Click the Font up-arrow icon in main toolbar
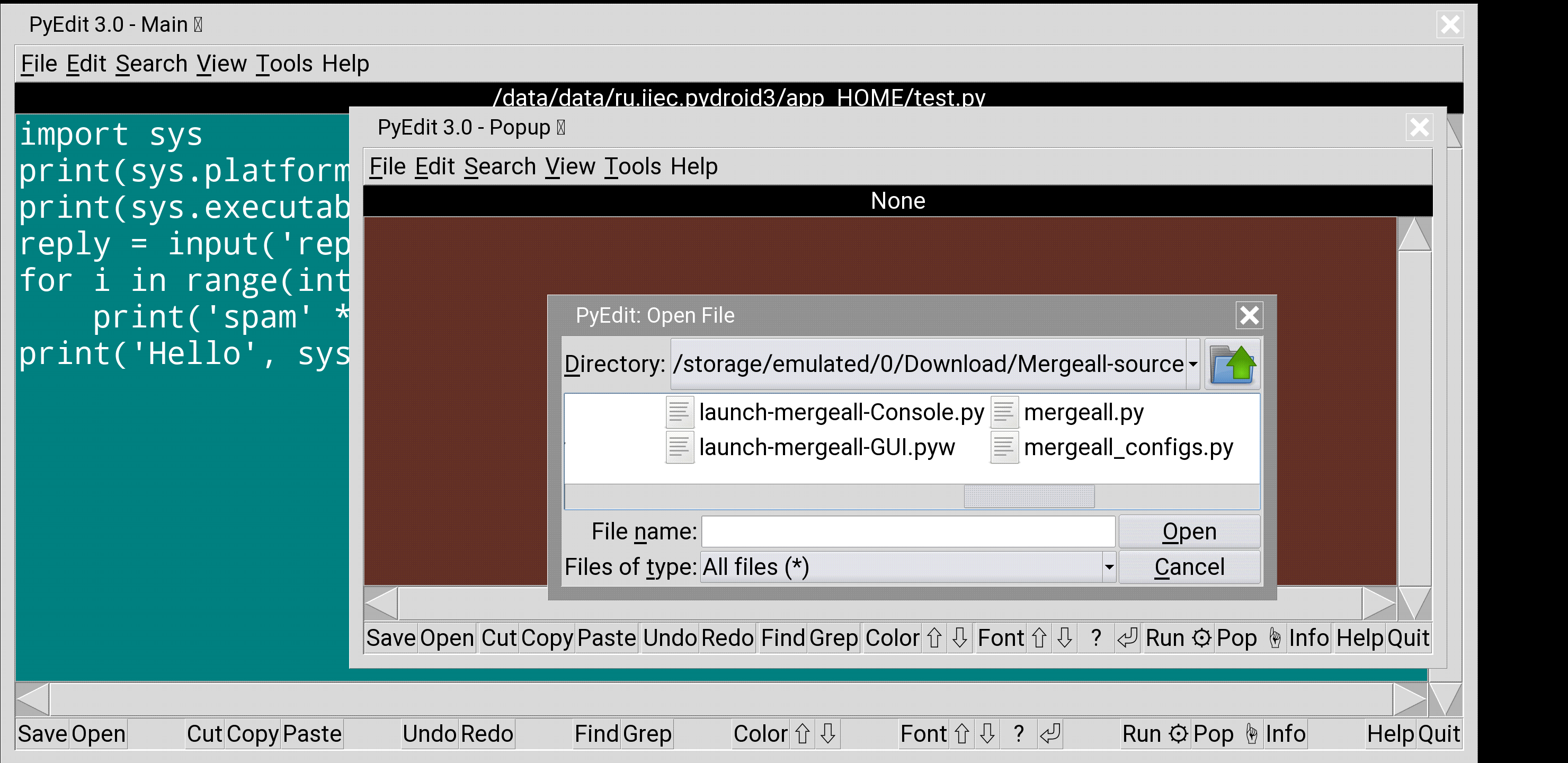The width and height of the screenshot is (1568, 763). 961,733
